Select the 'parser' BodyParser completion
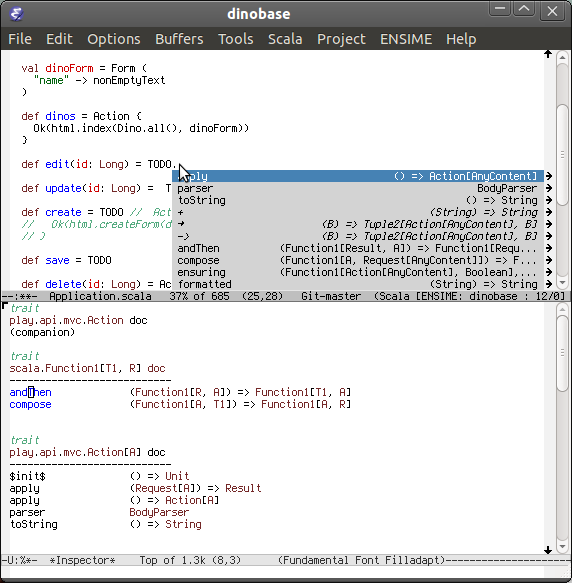The width and height of the screenshot is (572, 583). click(x=358, y=188)
